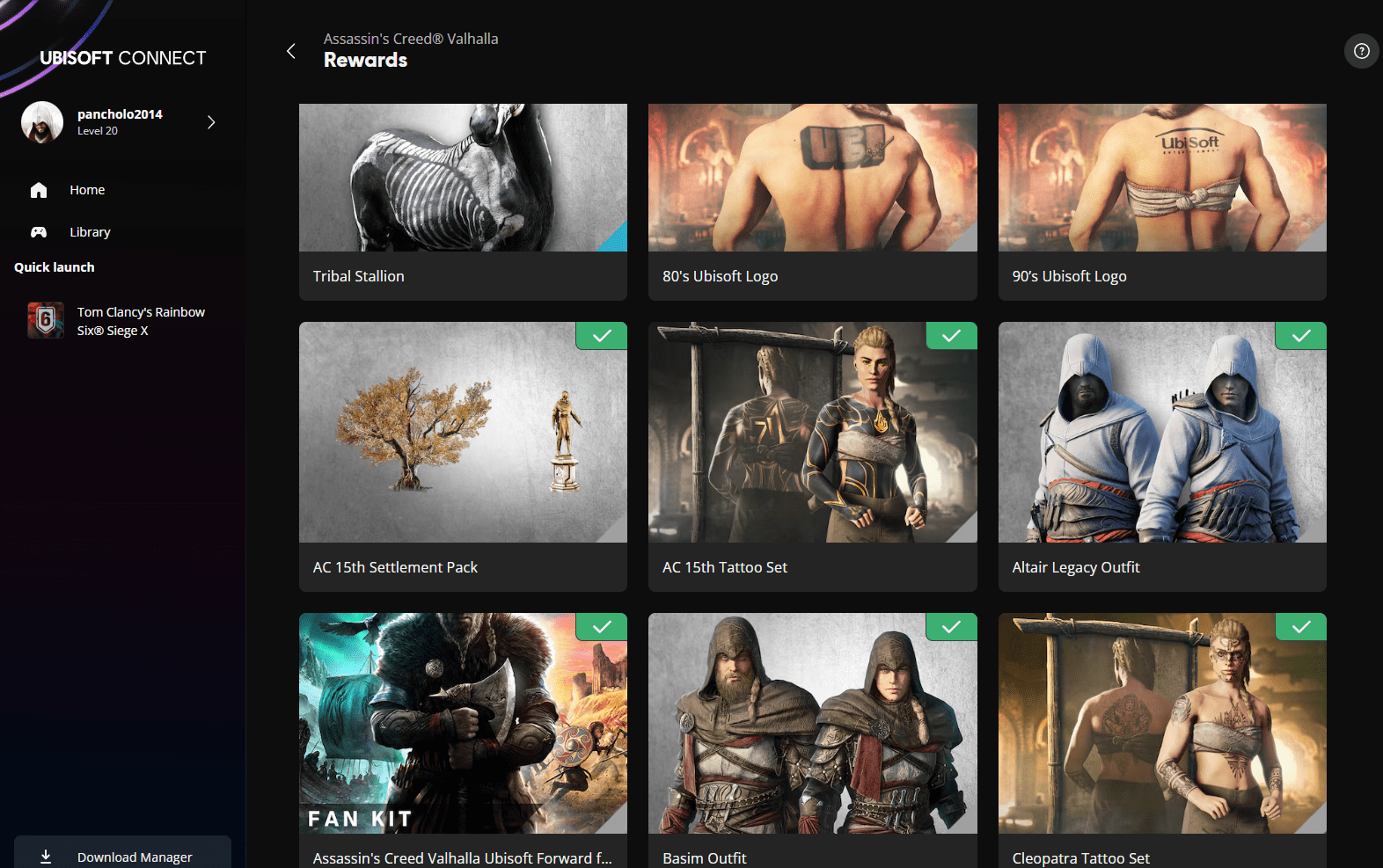The image size is (1383, 868).
Task: Open the Tribal Stallion reward image
Action: (x=463, y=178)
